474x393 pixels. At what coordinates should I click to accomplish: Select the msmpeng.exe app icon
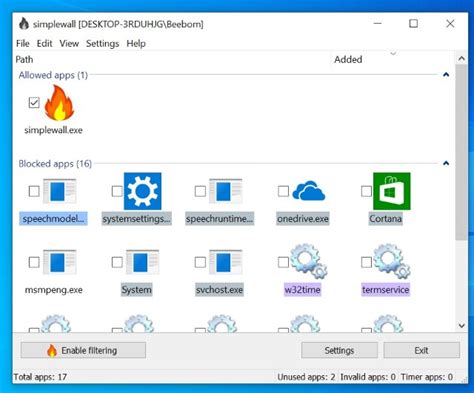[59, 262]
